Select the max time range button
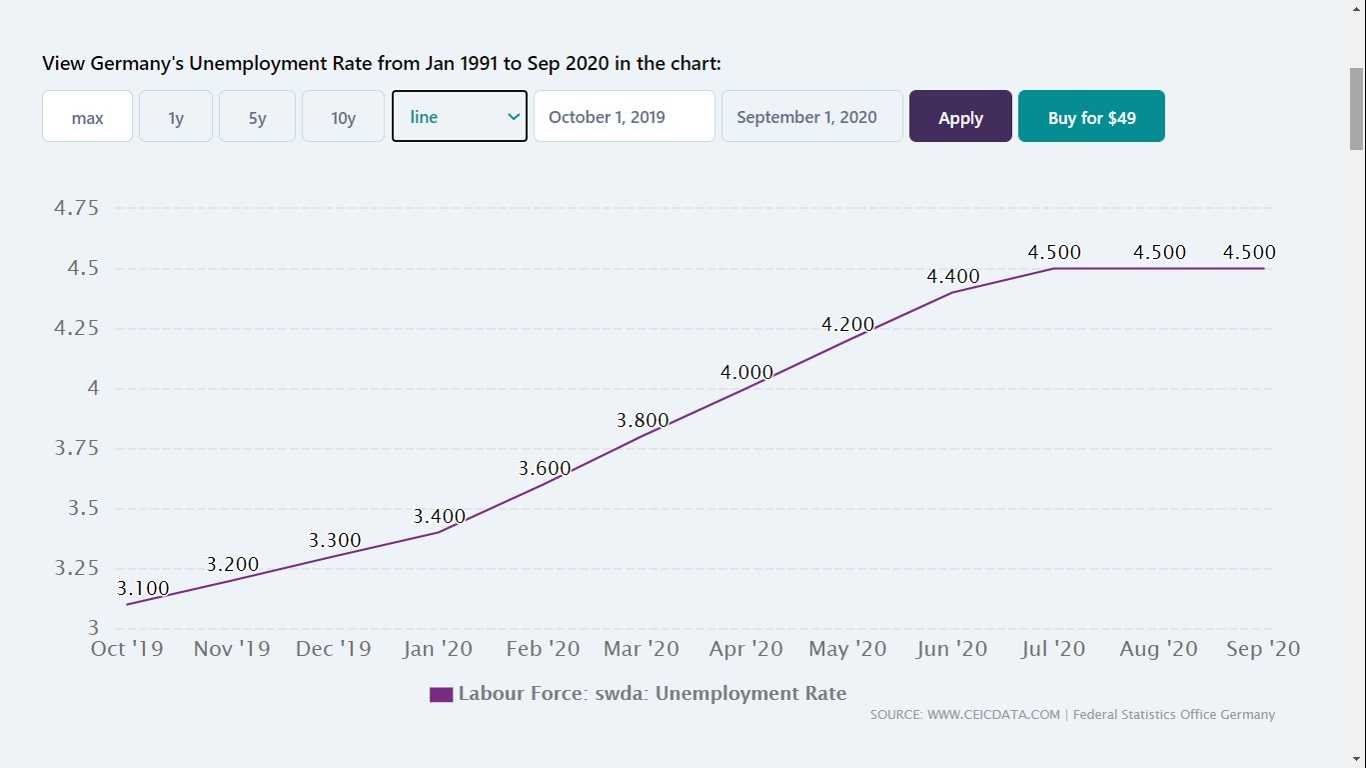Image resolution: width=1366 pixels, height=768 pixels. 87,116
